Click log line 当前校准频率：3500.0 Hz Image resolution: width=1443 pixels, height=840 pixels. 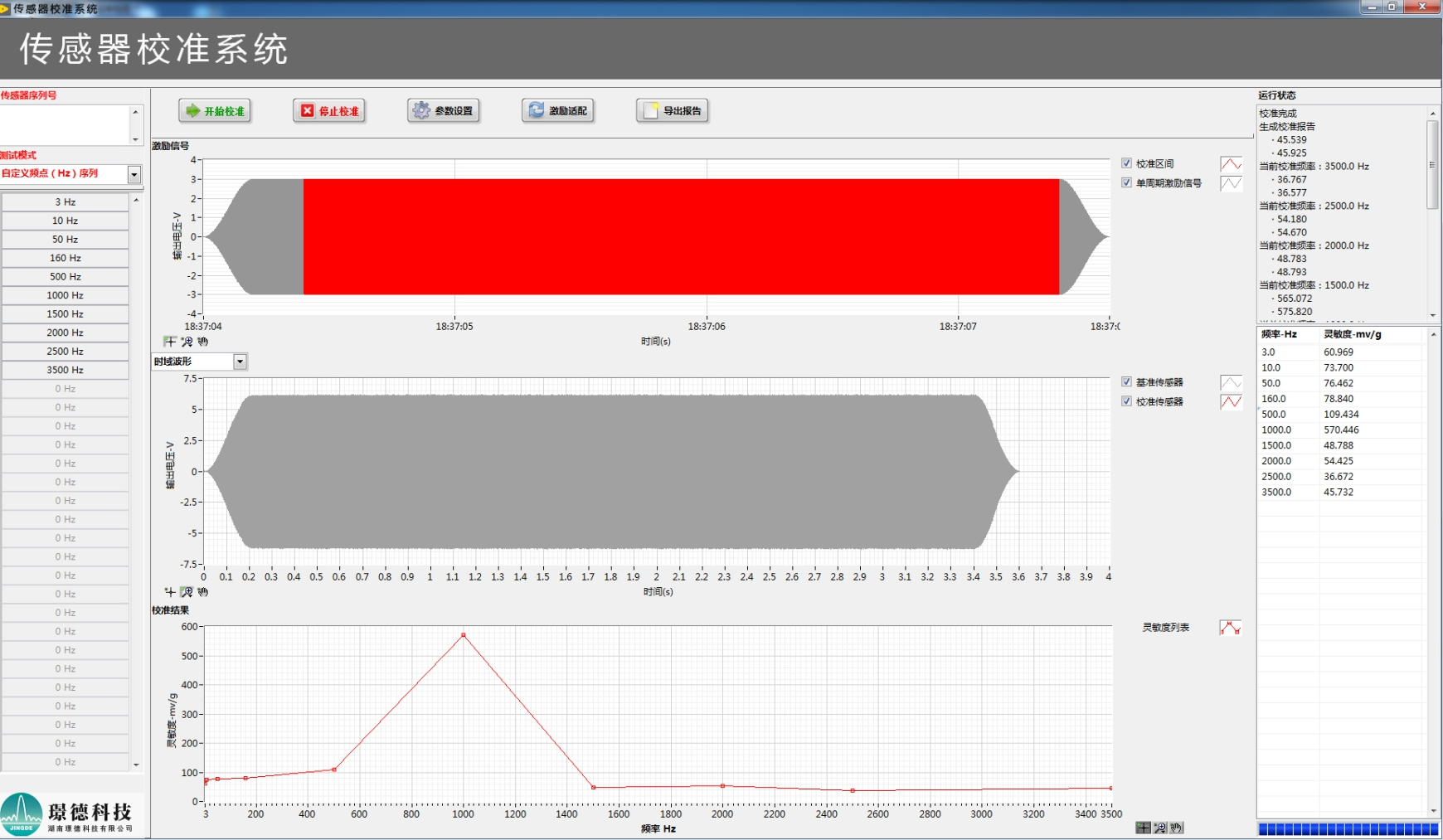click(1314, 166)
